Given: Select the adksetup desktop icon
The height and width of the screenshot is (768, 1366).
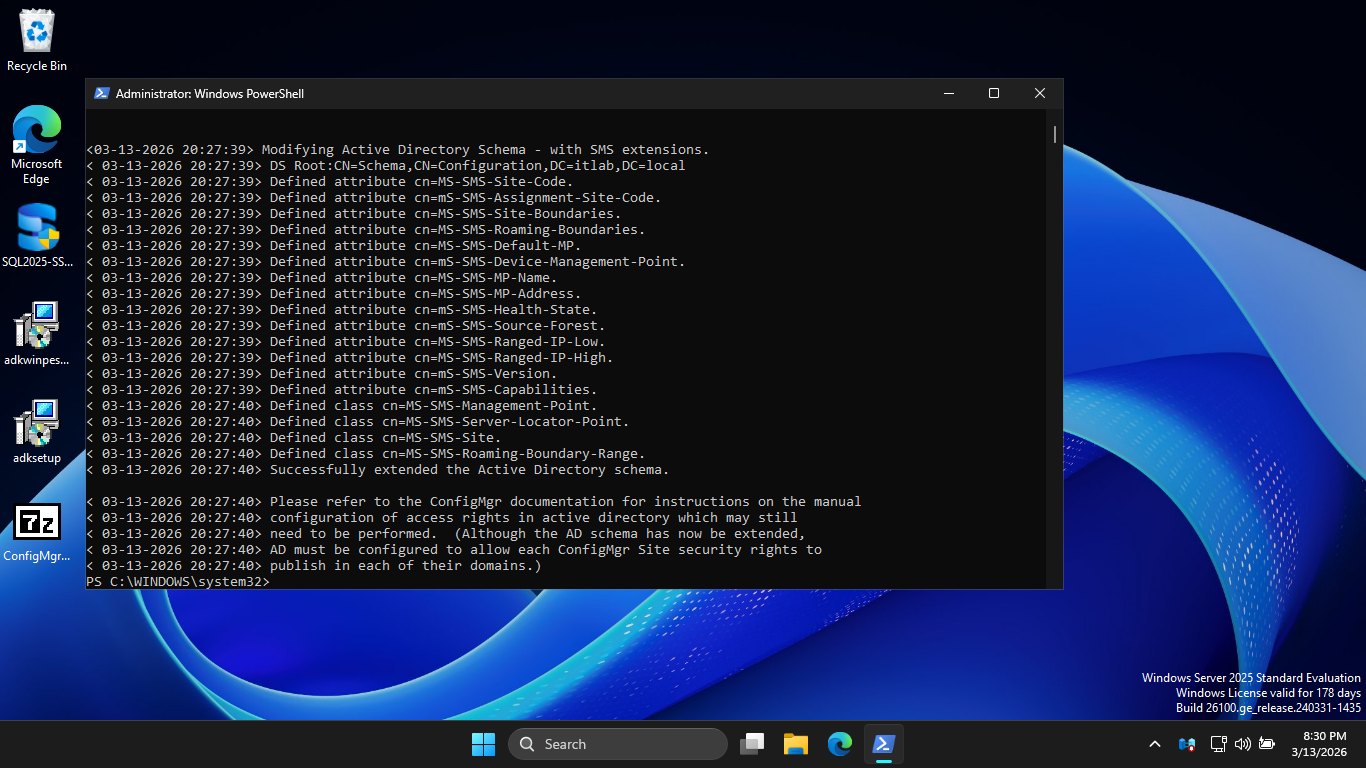Looking at the screenshot, I should pos(37,432).
